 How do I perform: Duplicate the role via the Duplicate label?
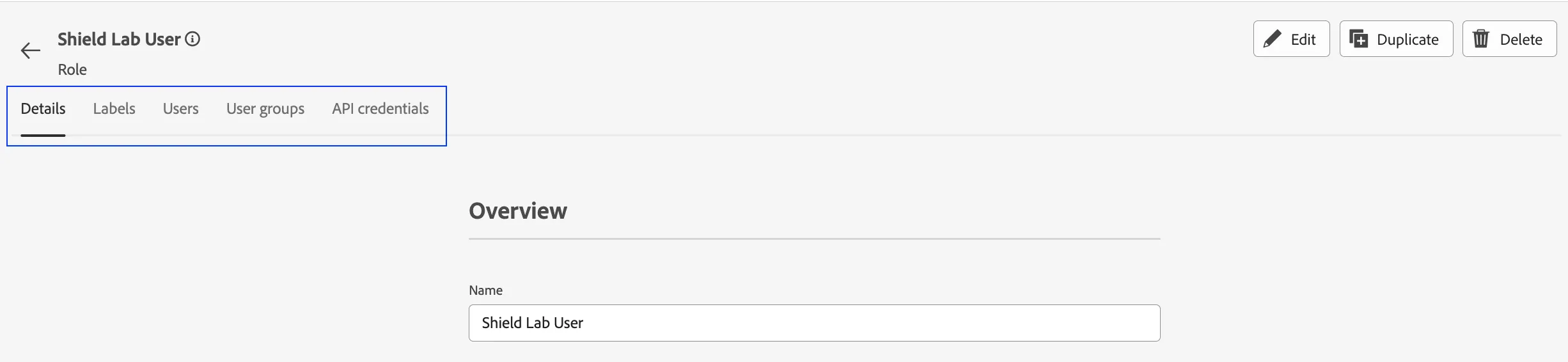pos(1407,40)
